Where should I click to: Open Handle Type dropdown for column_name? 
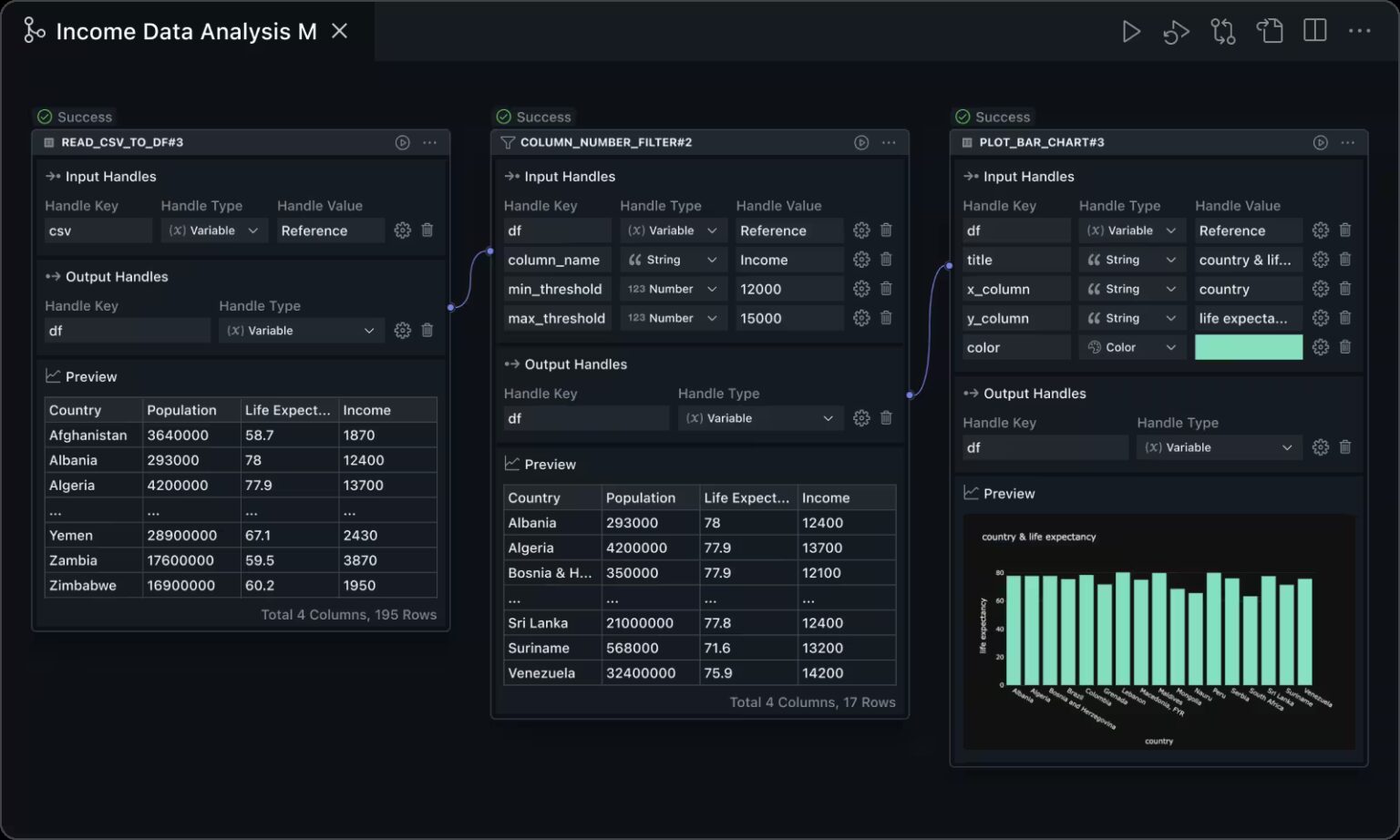[x=673, y=260]
